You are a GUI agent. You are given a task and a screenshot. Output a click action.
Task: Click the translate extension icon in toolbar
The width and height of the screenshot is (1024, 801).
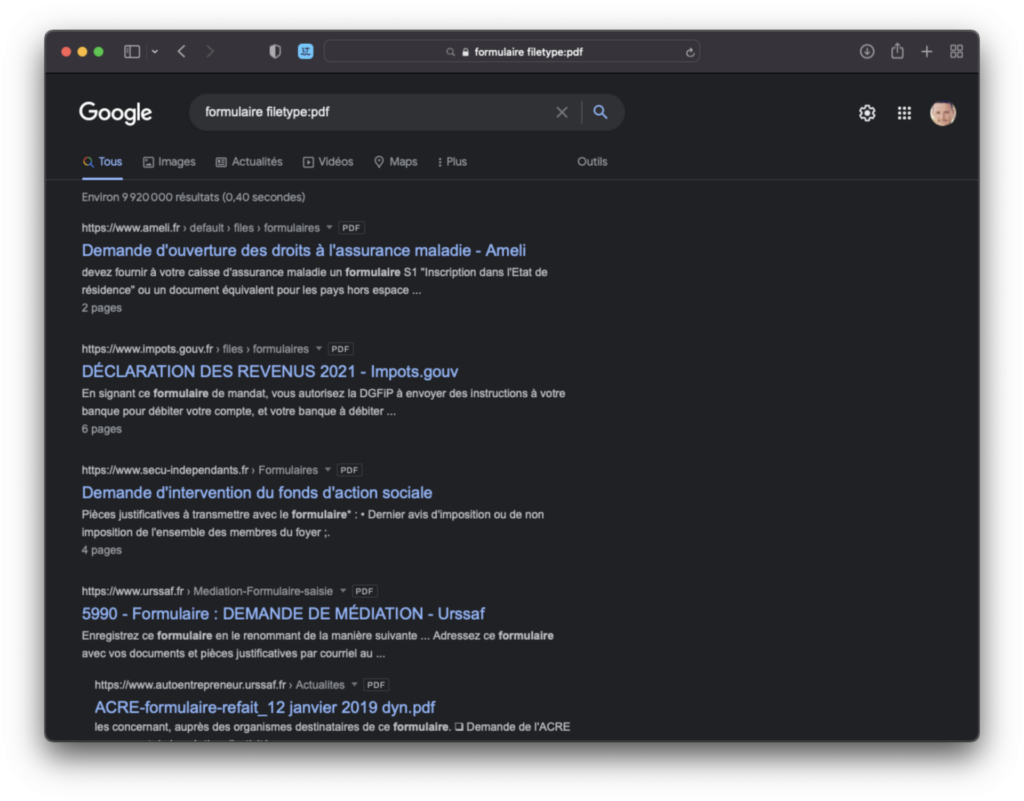click(x=306, y=52)
